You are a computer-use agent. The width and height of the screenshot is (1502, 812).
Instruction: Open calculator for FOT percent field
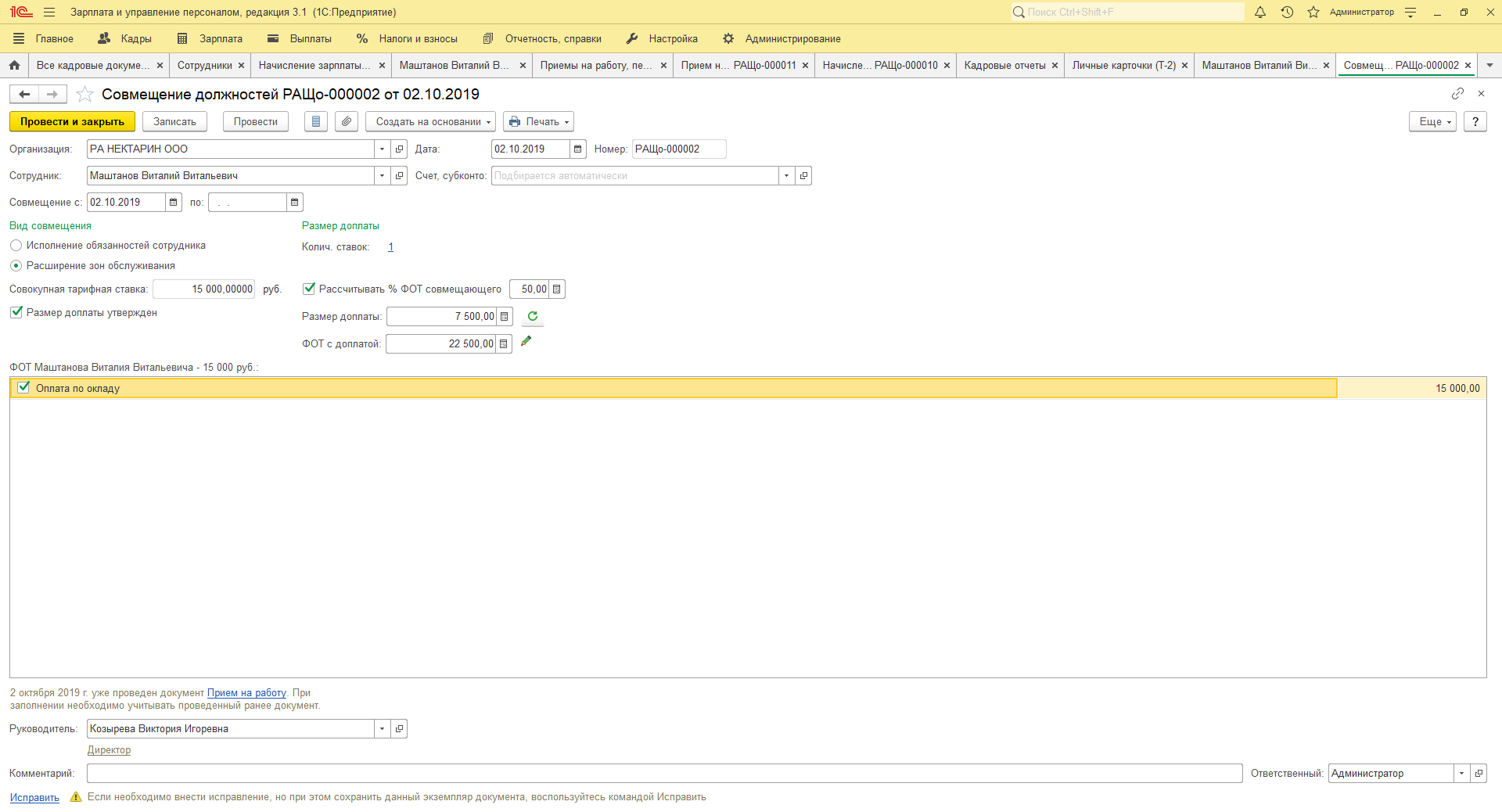click(x=557, y=289)
